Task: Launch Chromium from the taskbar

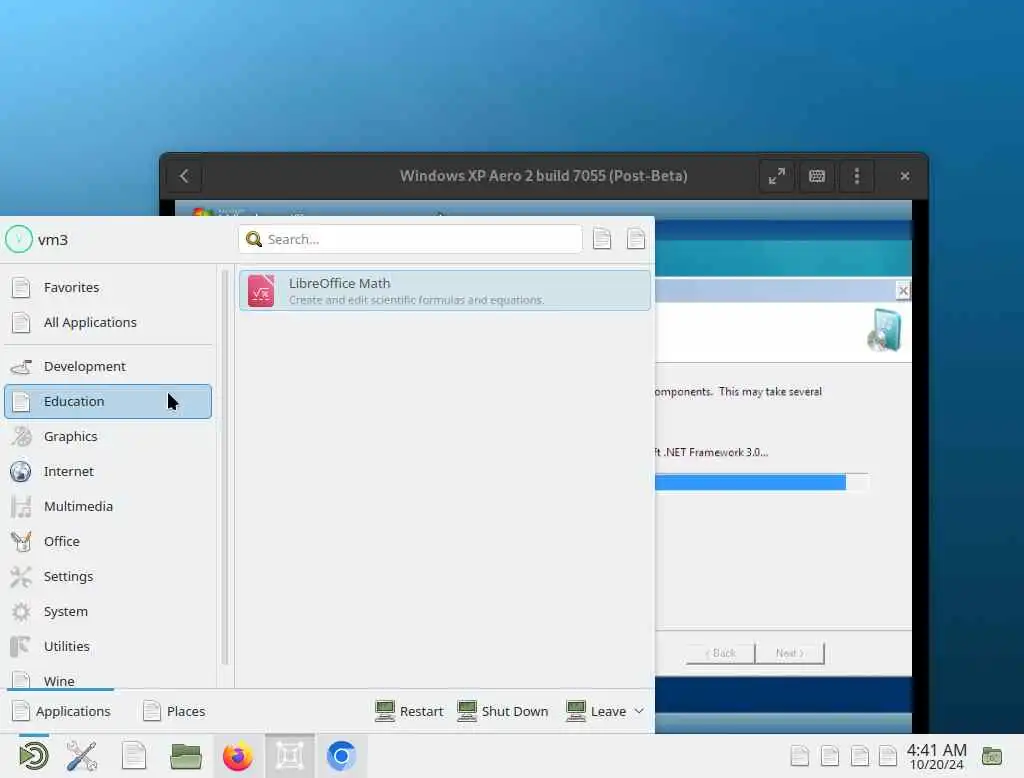Action: [341, 756]
